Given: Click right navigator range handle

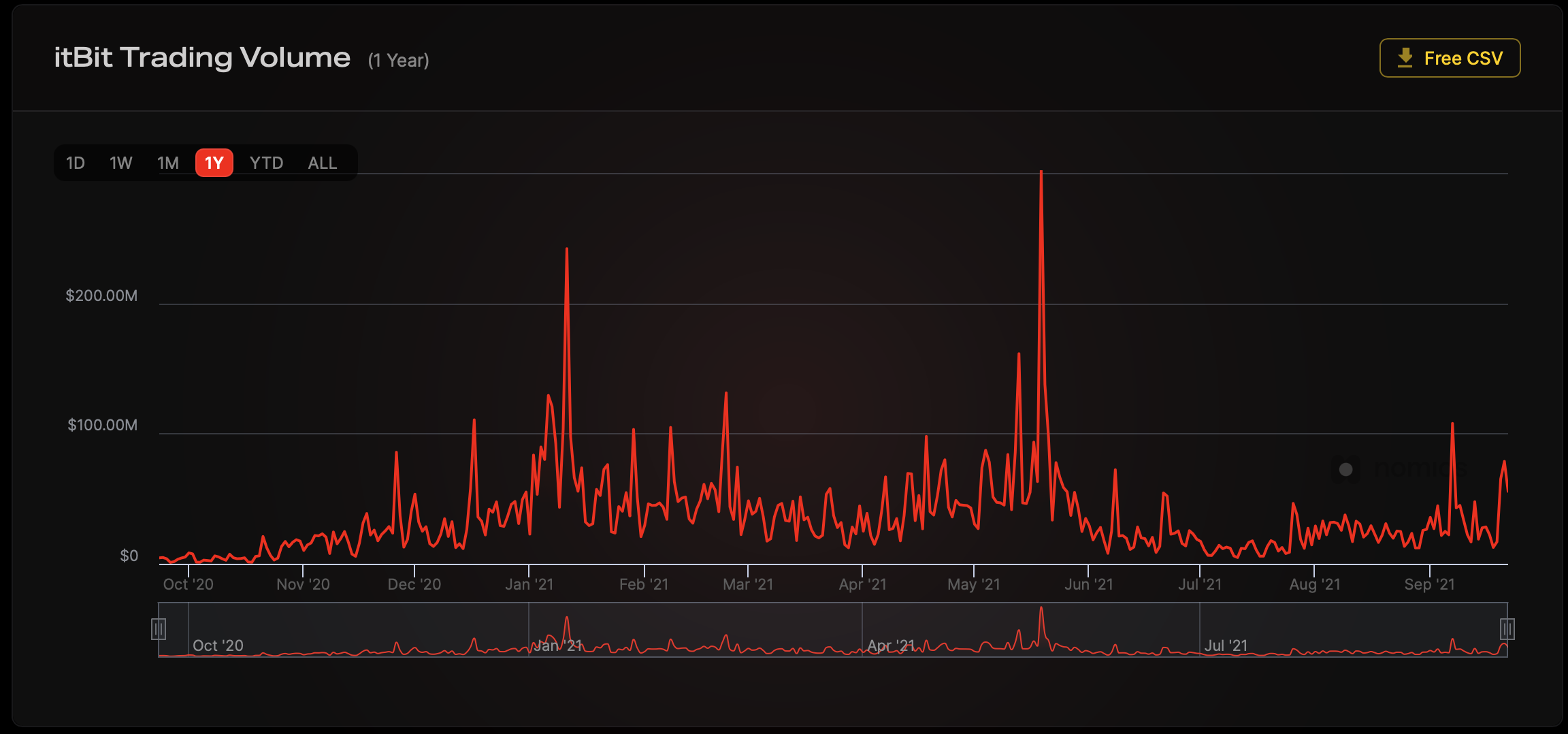Looking at the screenshot, I should 1507,629.
